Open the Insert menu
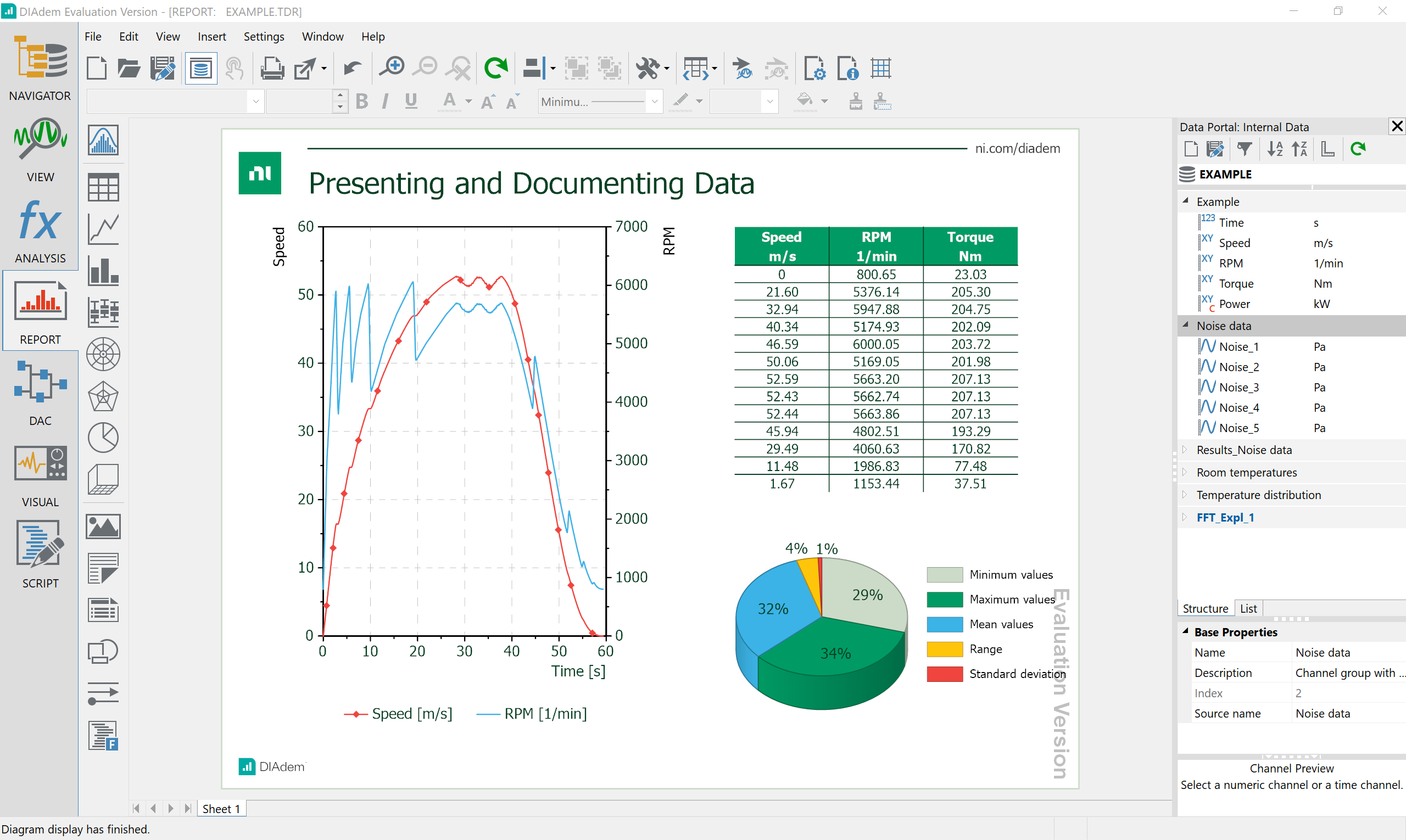1406x840 pixels. (211, 36)
